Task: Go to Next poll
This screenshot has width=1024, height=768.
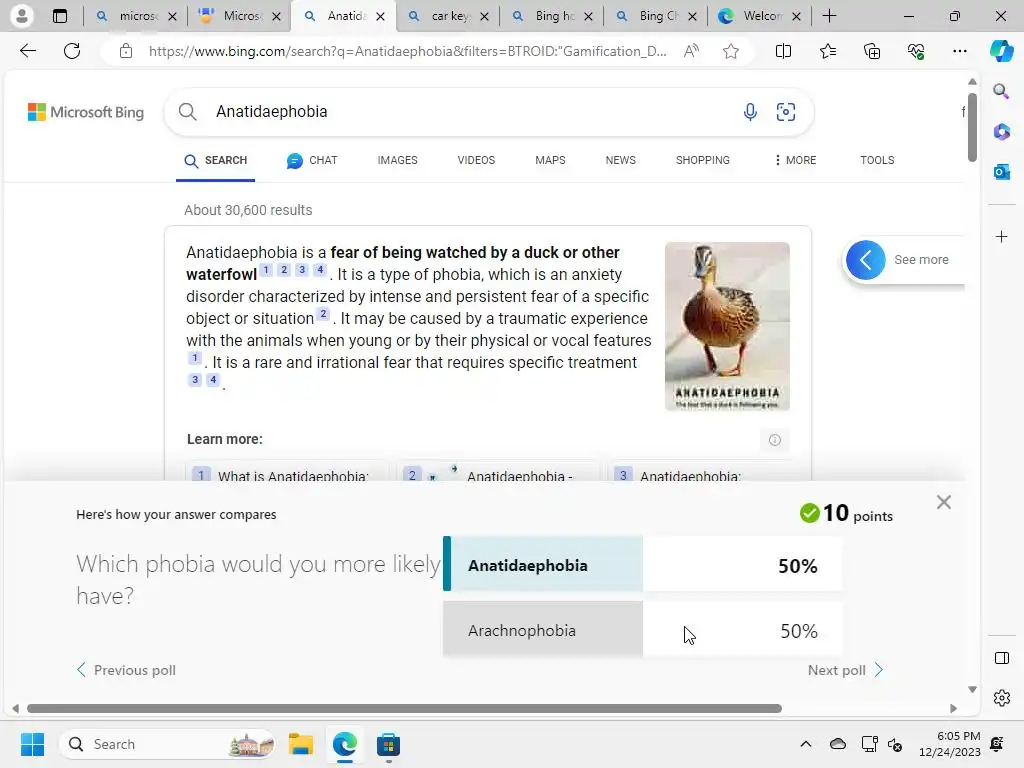Action: 845,671
